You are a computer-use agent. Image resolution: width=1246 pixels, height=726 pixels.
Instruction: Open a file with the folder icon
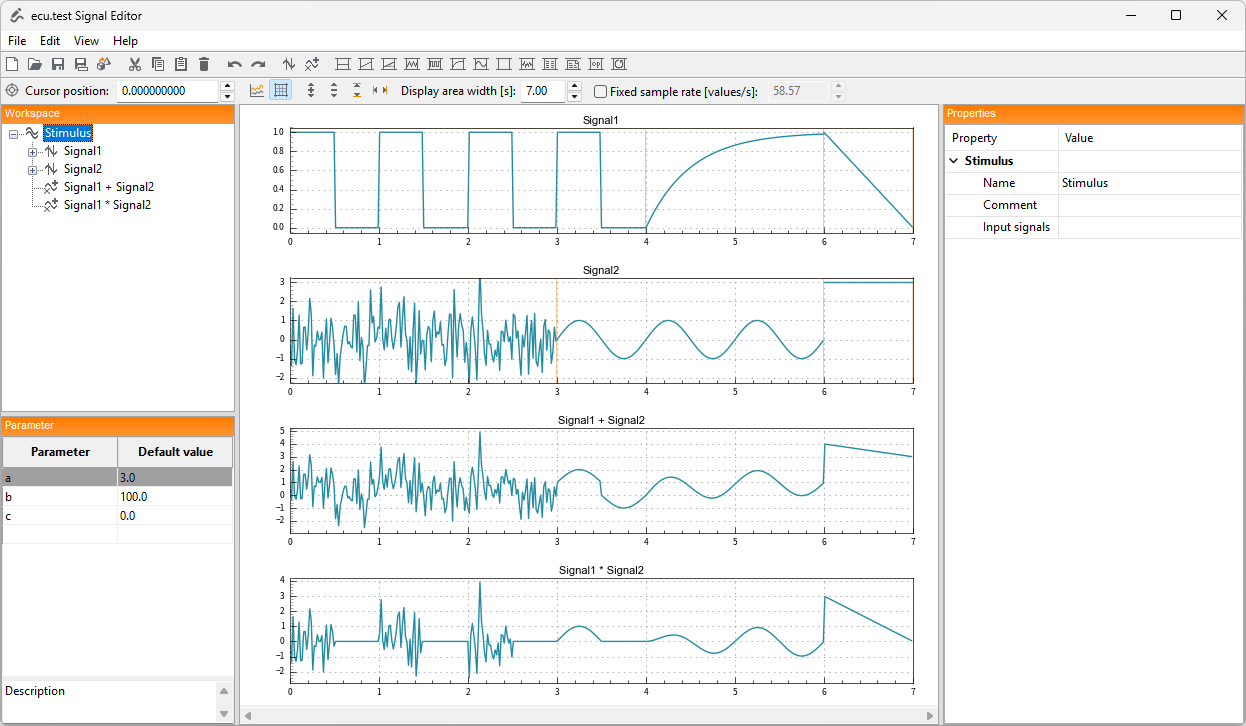coord(35,64)
